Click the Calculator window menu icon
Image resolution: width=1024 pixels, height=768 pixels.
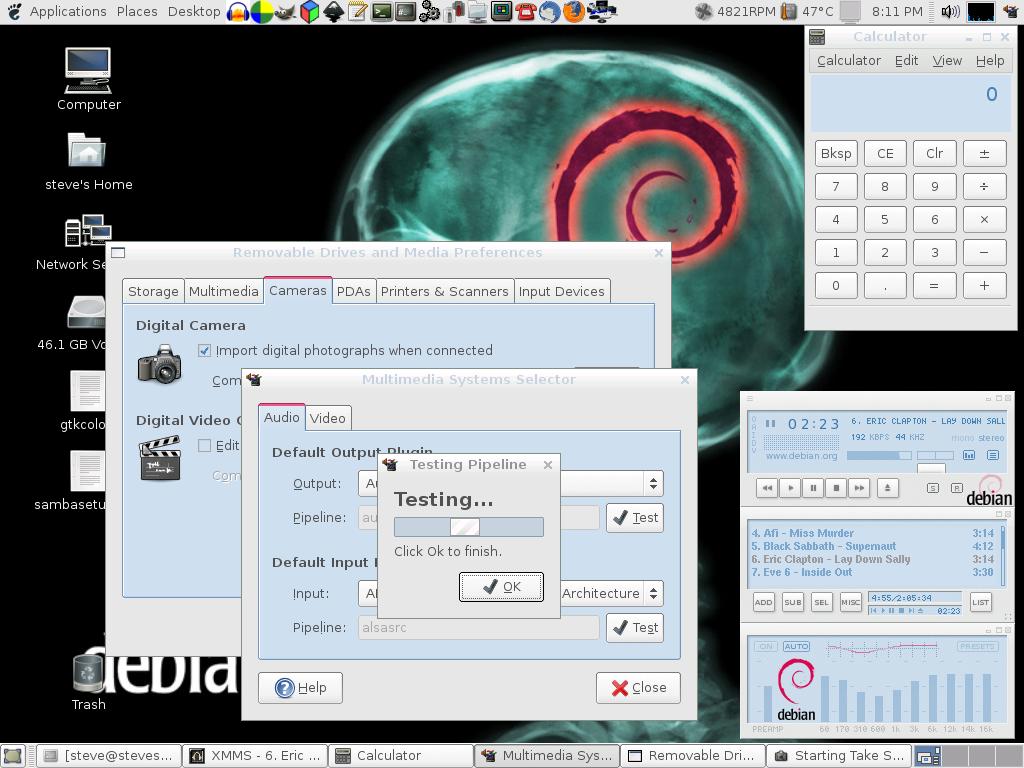tap(817, 37)
